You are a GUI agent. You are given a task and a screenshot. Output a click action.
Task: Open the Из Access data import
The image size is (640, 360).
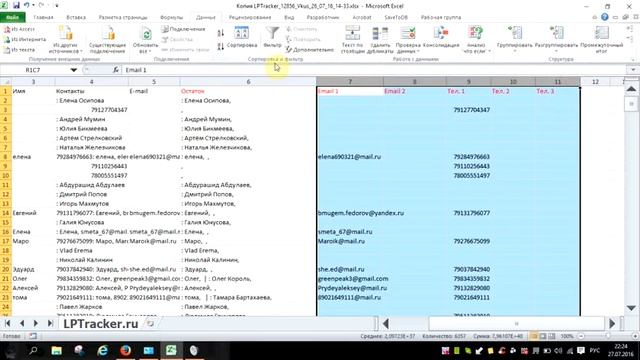tap(20, 29)
